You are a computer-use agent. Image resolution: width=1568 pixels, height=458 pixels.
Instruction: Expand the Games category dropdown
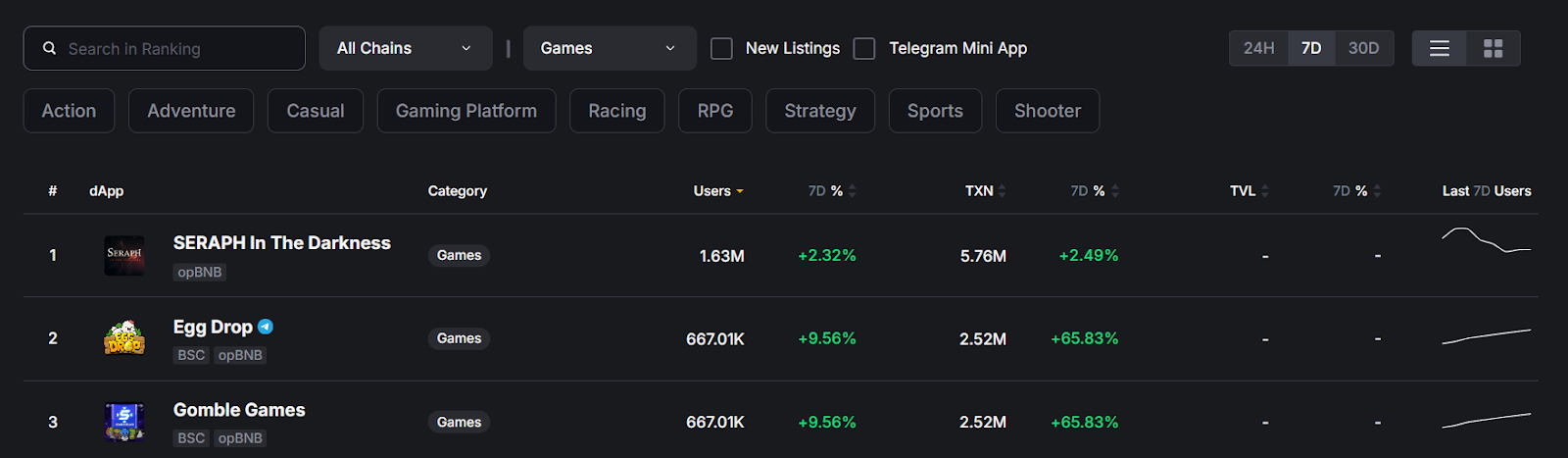click(609, 48)
